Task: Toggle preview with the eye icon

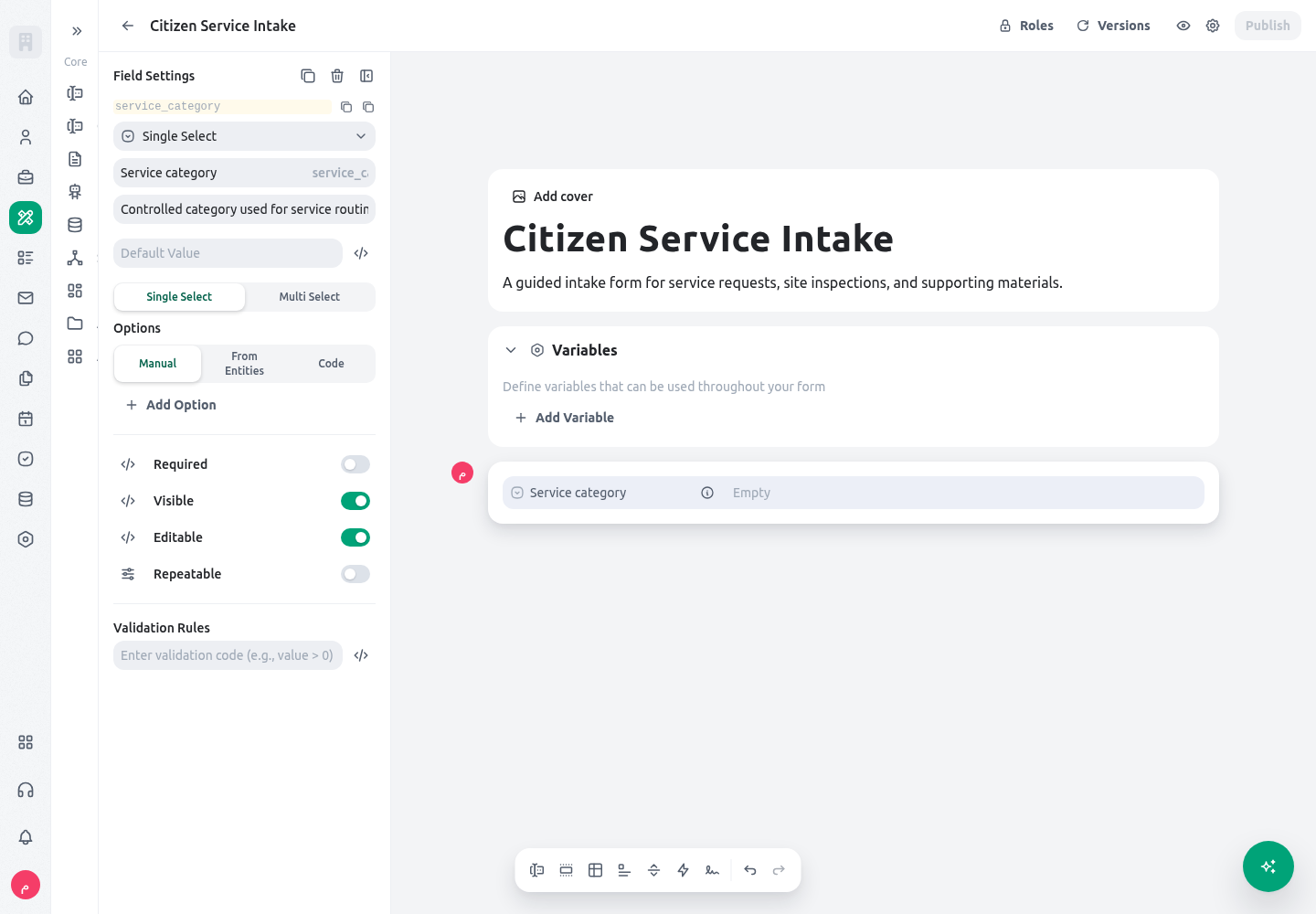Action: point(1183,26)
